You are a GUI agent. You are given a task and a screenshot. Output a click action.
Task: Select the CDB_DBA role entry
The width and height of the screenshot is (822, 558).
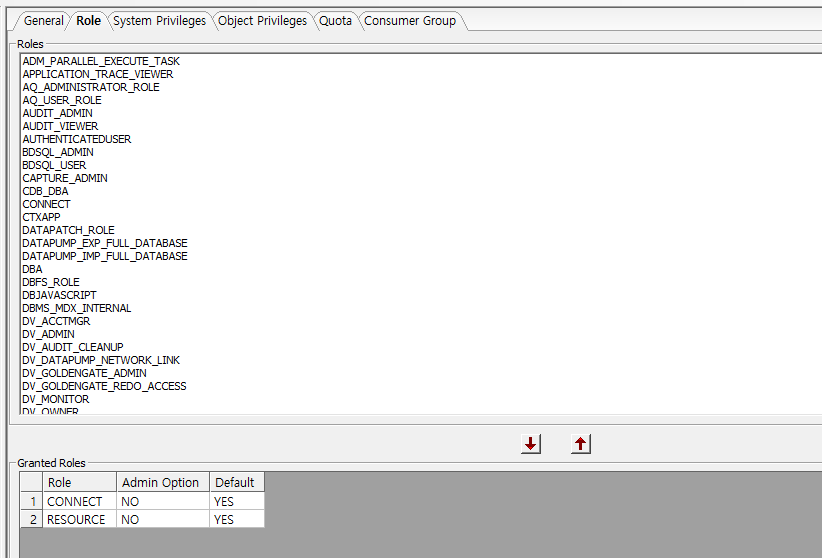coord(45,191)
